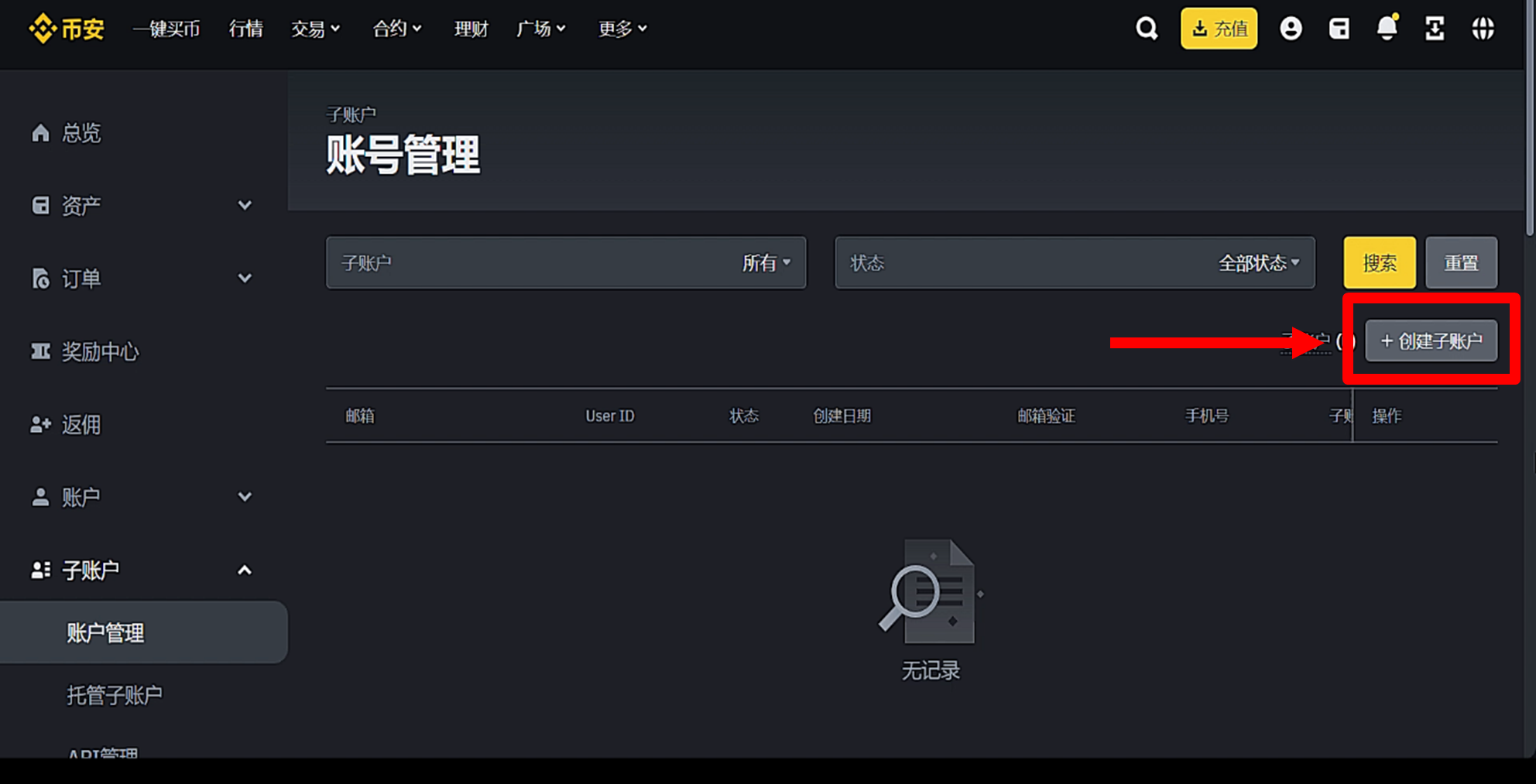
Task: Collapse the 子账户 sidebar section
Action: [x=245, y=570]
